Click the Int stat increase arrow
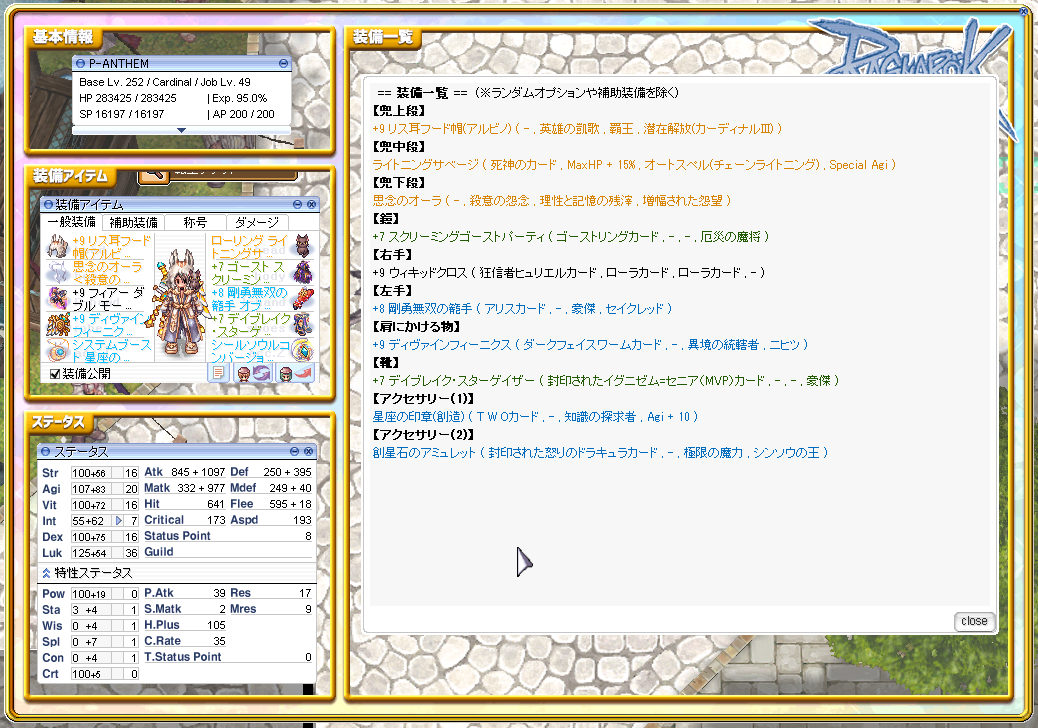Viewport: 1038px width, 728px height. coord(119,521)
